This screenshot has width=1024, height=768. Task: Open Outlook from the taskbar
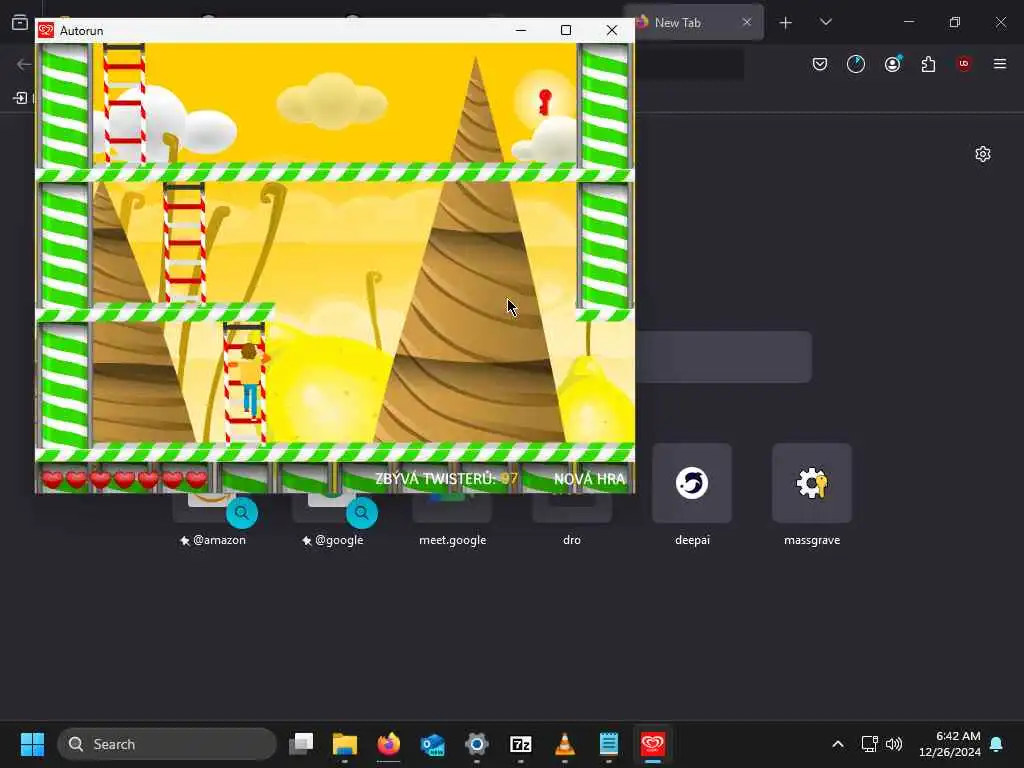tap(432, 744)
